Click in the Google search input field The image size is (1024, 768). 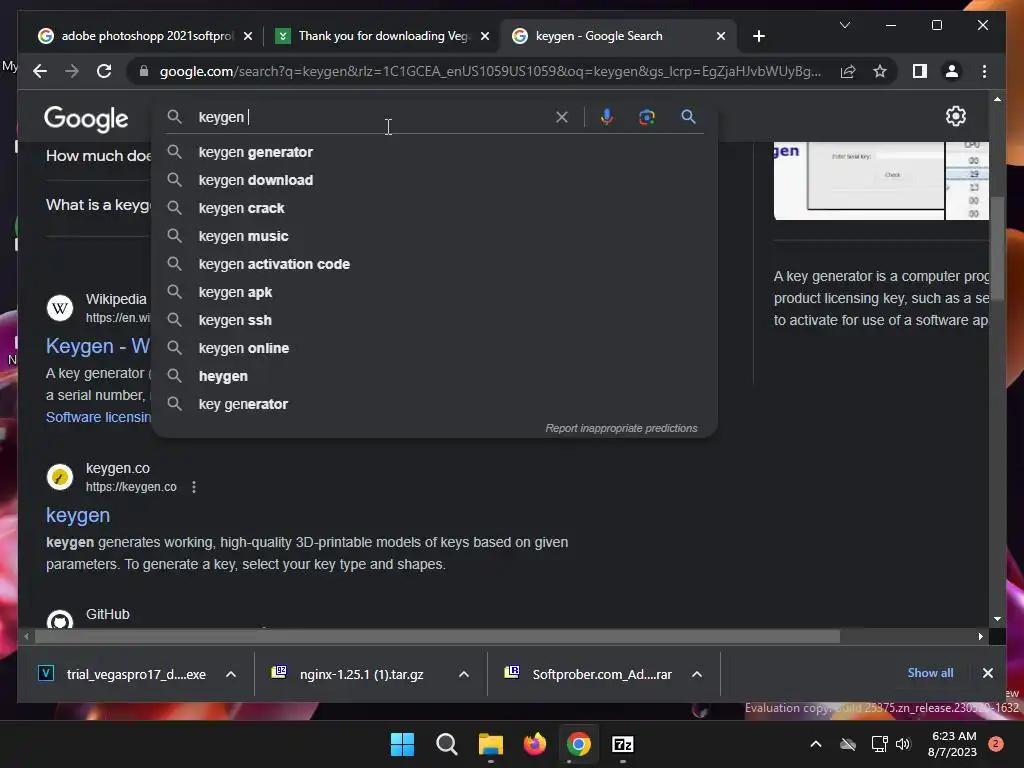[x=372, y=117]
